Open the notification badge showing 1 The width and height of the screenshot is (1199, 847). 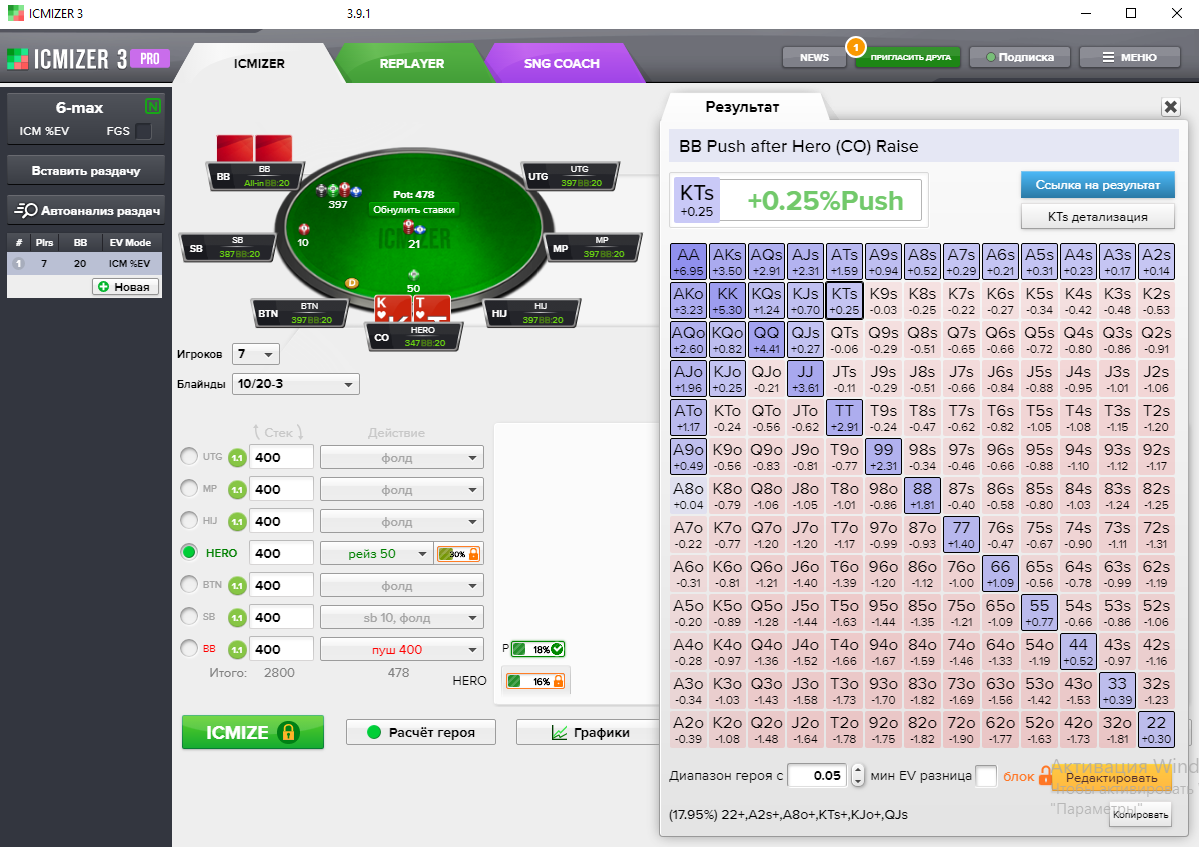[856, 47]
